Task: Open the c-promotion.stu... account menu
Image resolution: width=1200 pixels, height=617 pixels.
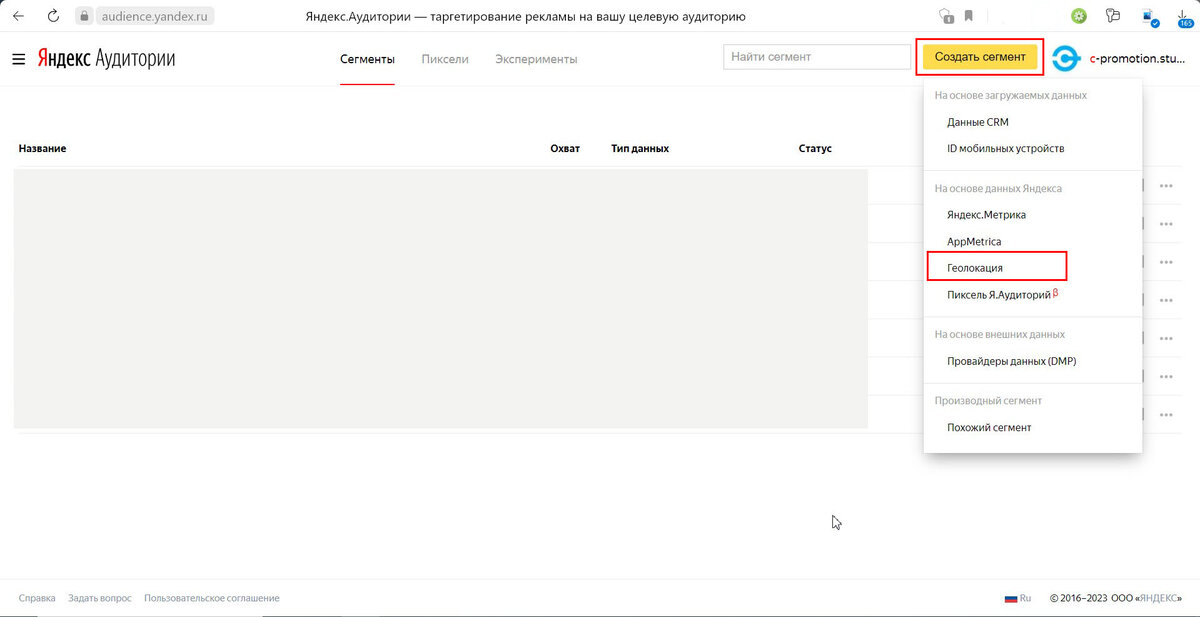Action: coord(1137,59)
